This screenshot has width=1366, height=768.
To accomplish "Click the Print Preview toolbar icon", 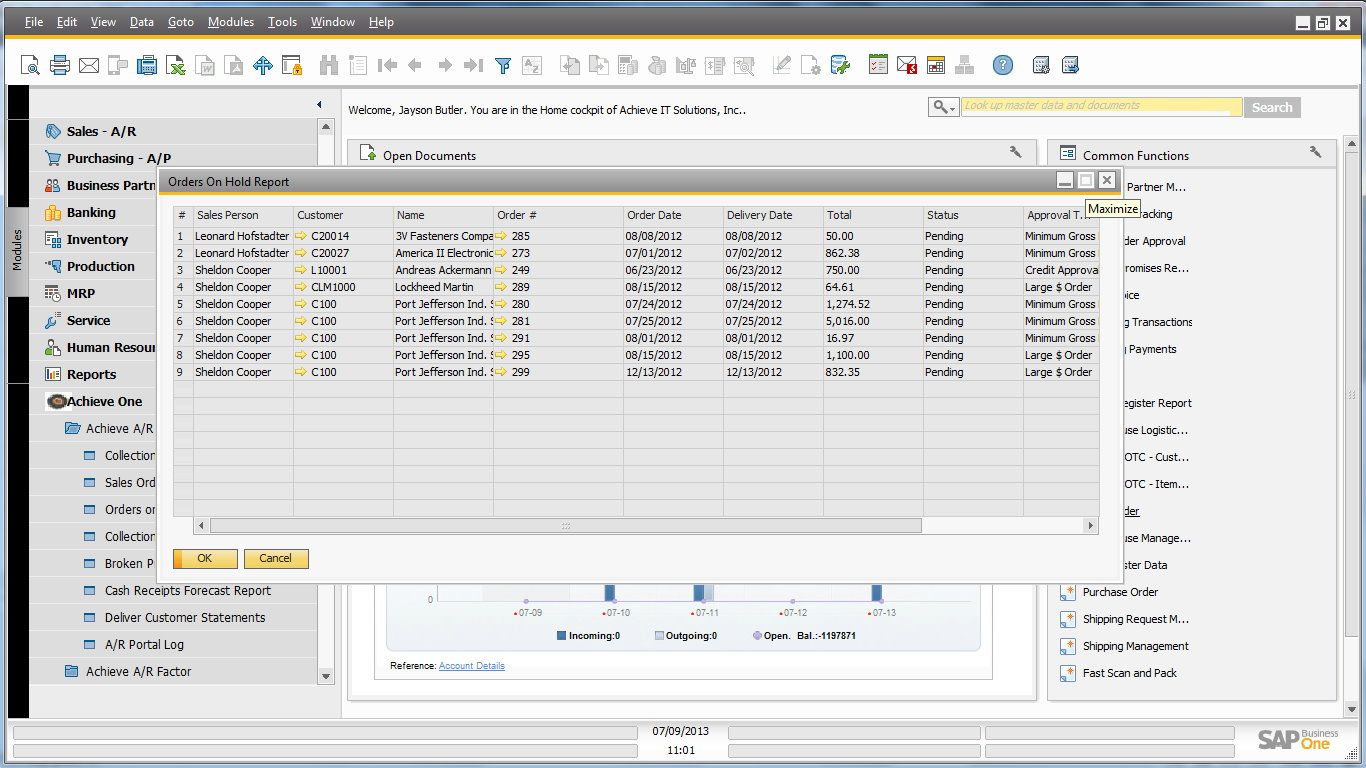I will [x=30, y=66].
